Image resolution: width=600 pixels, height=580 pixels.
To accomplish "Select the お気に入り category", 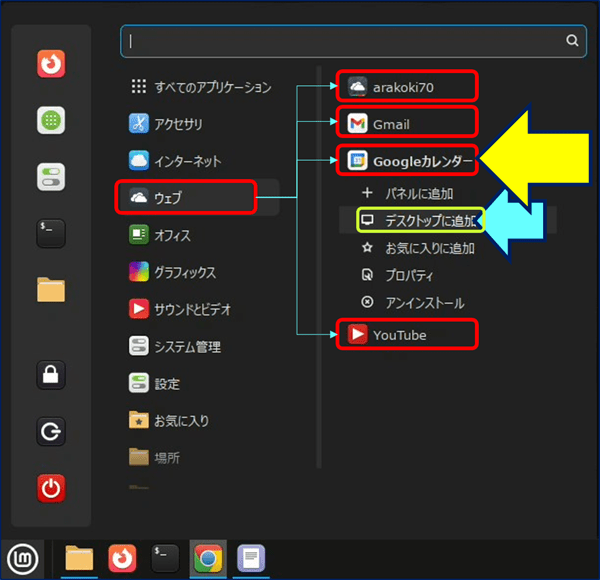I will click(x=169, y=420).
